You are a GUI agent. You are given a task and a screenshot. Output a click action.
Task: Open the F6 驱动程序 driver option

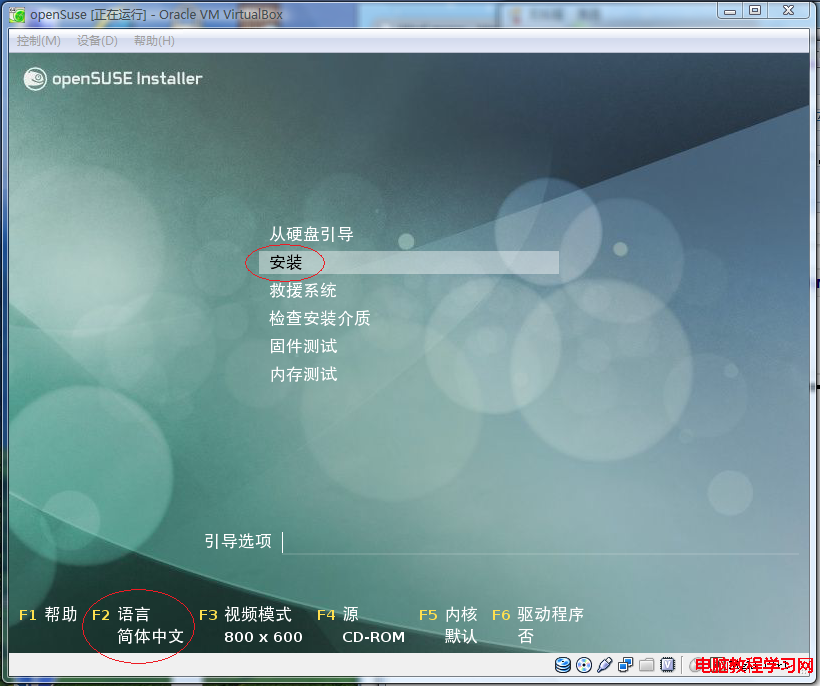pyautogui.click(x=538, y=625)
